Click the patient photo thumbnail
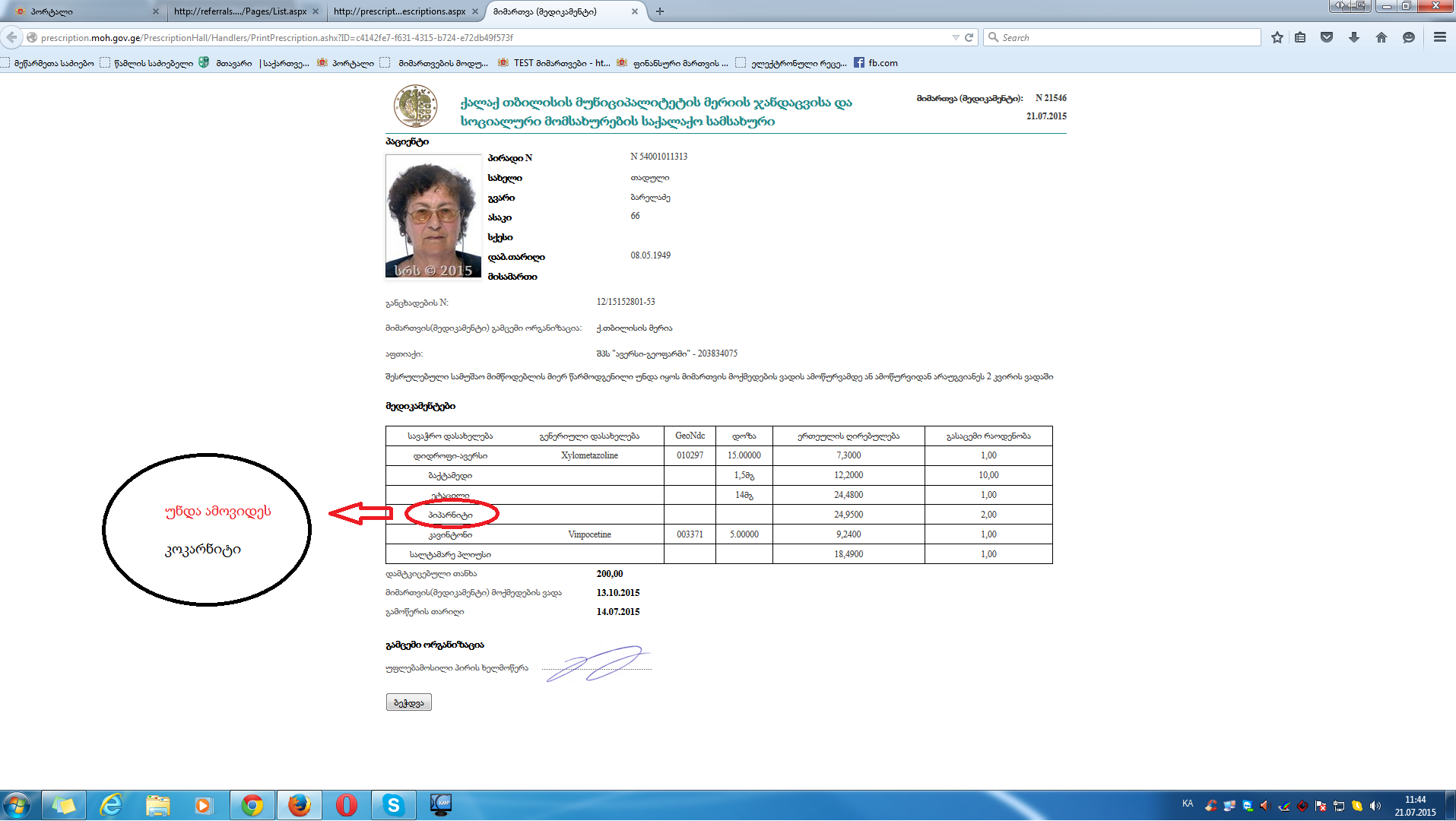This screenshot has width=1456, height=821. pyautogui.click(x=433, y=217)
